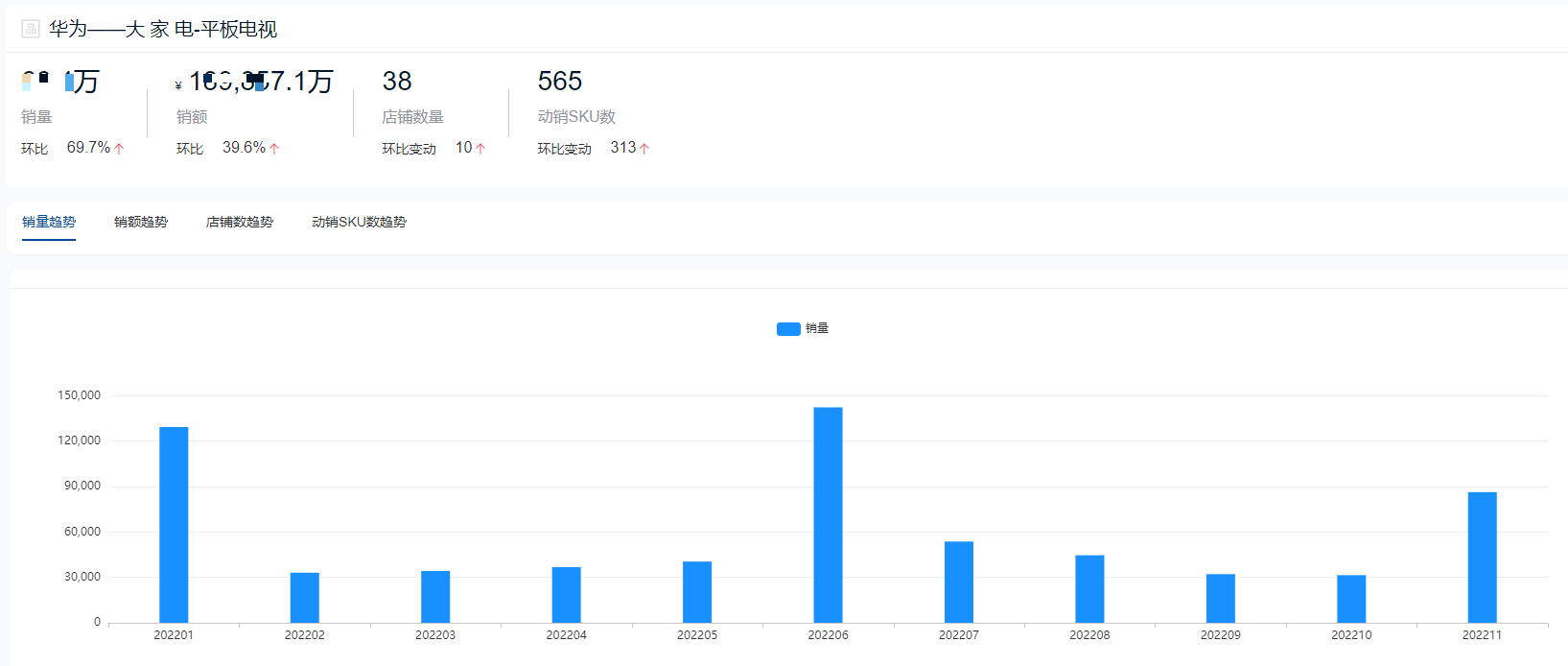Screen dimensions: 1568x666
Task: Click the 销额 up-arrow next to 39.6%
Action: (x=274, y=149)
